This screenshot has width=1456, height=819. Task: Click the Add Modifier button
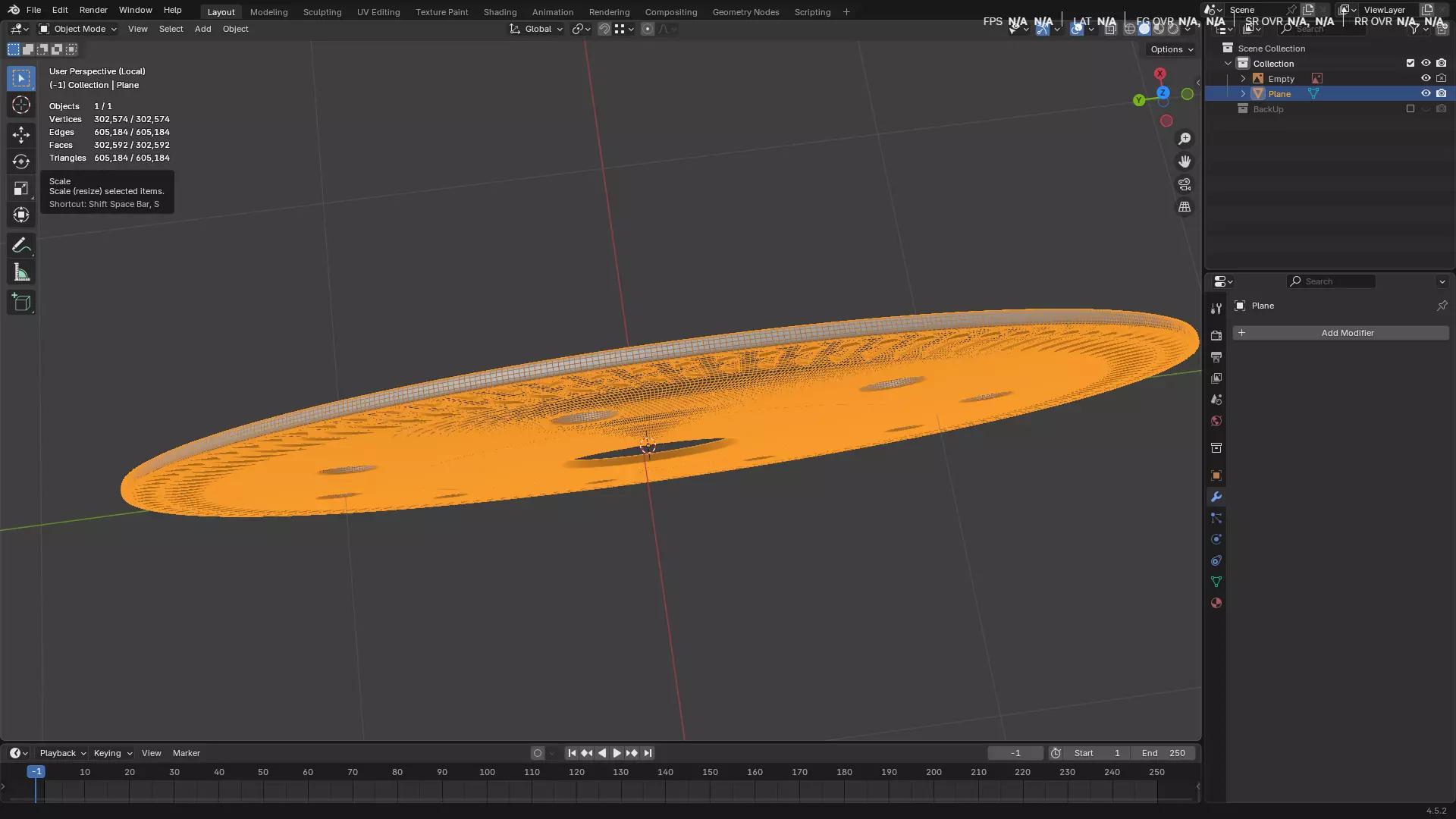[1340, 333]
